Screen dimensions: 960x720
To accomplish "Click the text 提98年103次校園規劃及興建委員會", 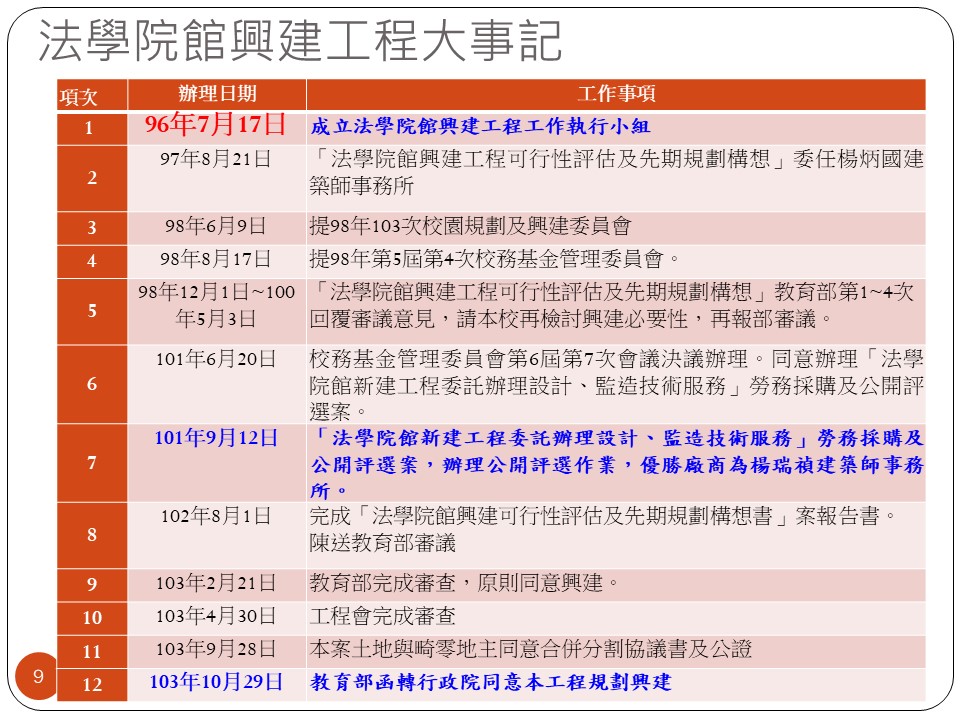I will click(x=470, y=226).
